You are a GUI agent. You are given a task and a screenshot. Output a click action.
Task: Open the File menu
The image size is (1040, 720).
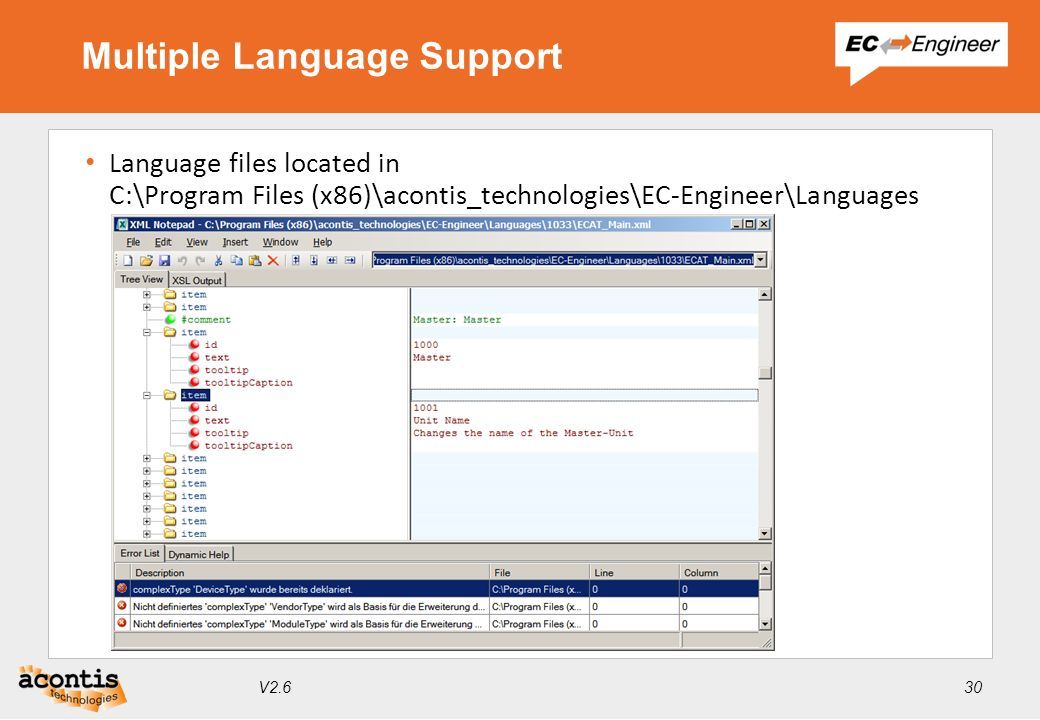[x=133, y=242]
